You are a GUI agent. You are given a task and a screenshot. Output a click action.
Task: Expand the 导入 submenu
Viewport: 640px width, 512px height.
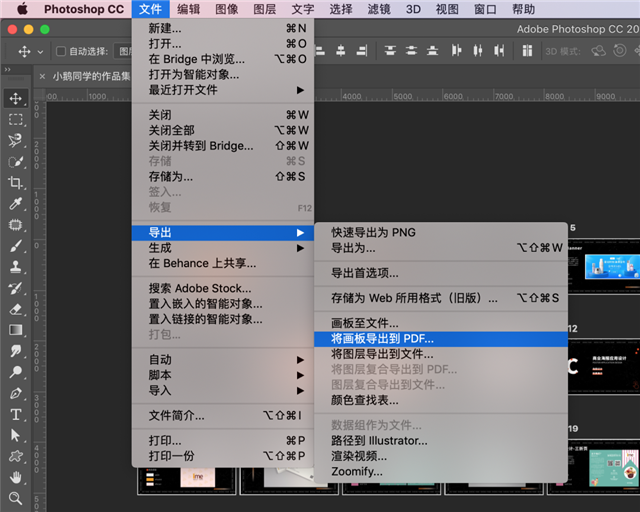point(223,391)
